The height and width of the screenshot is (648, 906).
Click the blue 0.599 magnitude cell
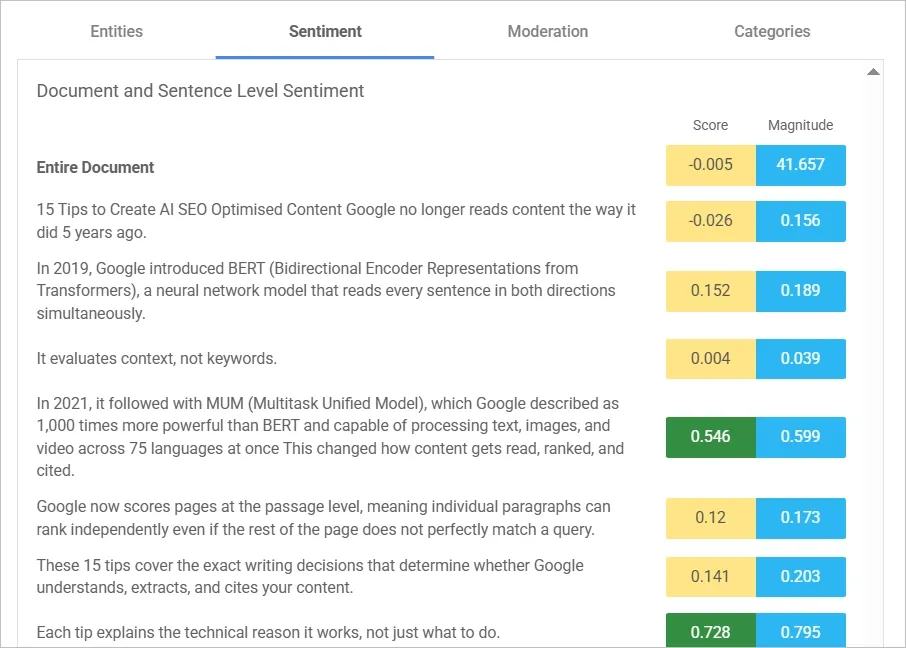[800, 437]
